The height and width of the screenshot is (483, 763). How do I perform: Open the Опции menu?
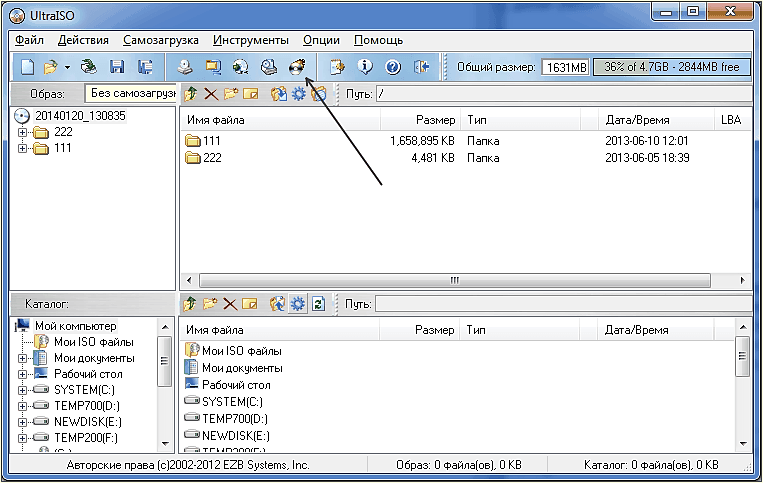[x=321, y=40]
